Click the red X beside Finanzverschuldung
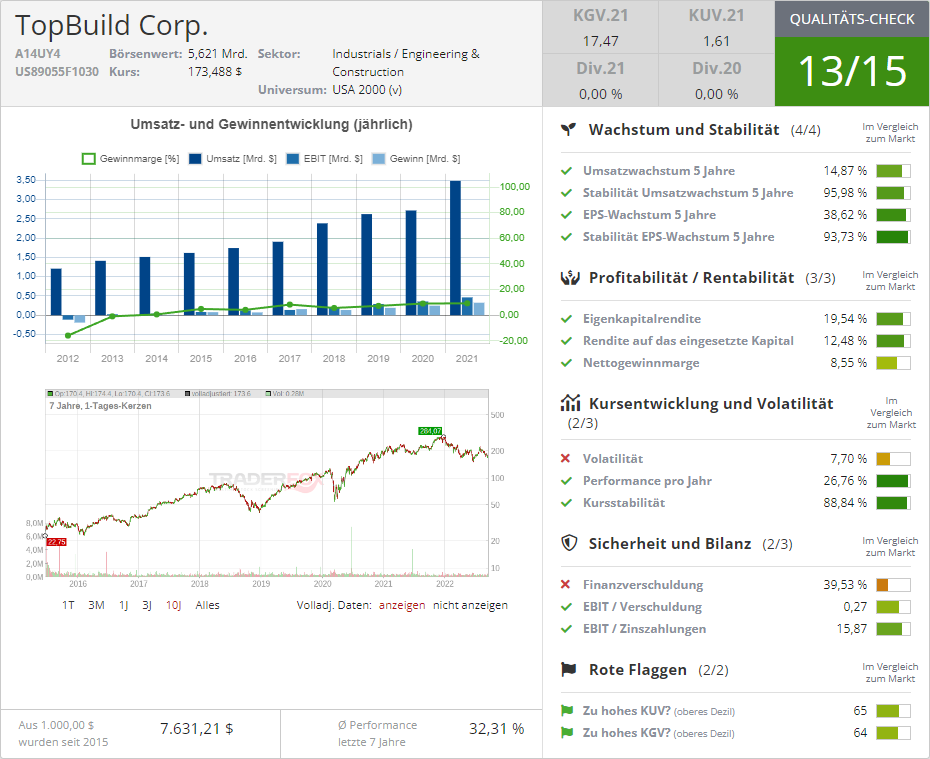This screenshot has width=930, height=759. [x=566, y=585]
